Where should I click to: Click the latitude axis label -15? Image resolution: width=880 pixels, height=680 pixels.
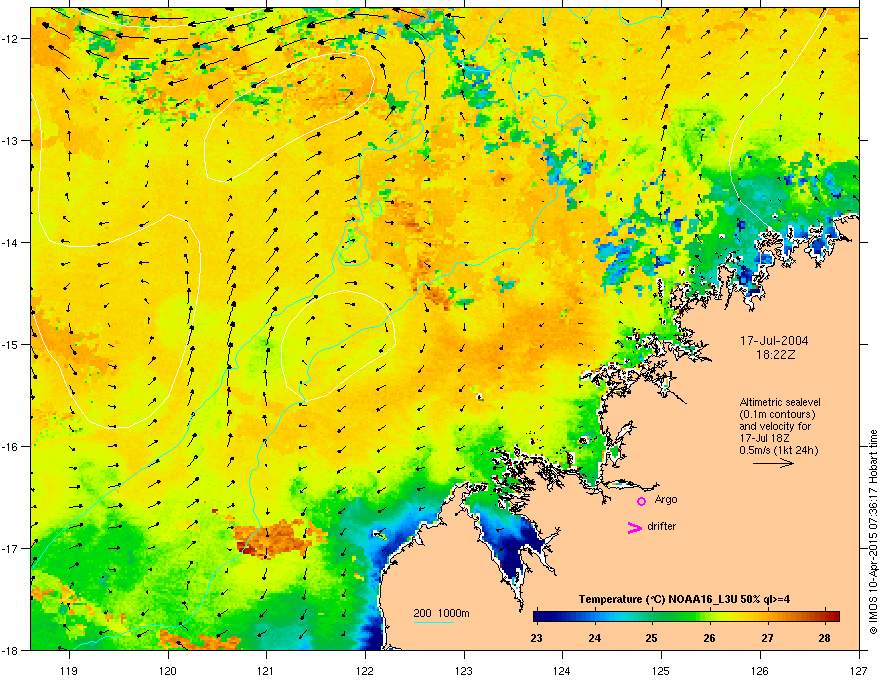click(x=10, y=344)
